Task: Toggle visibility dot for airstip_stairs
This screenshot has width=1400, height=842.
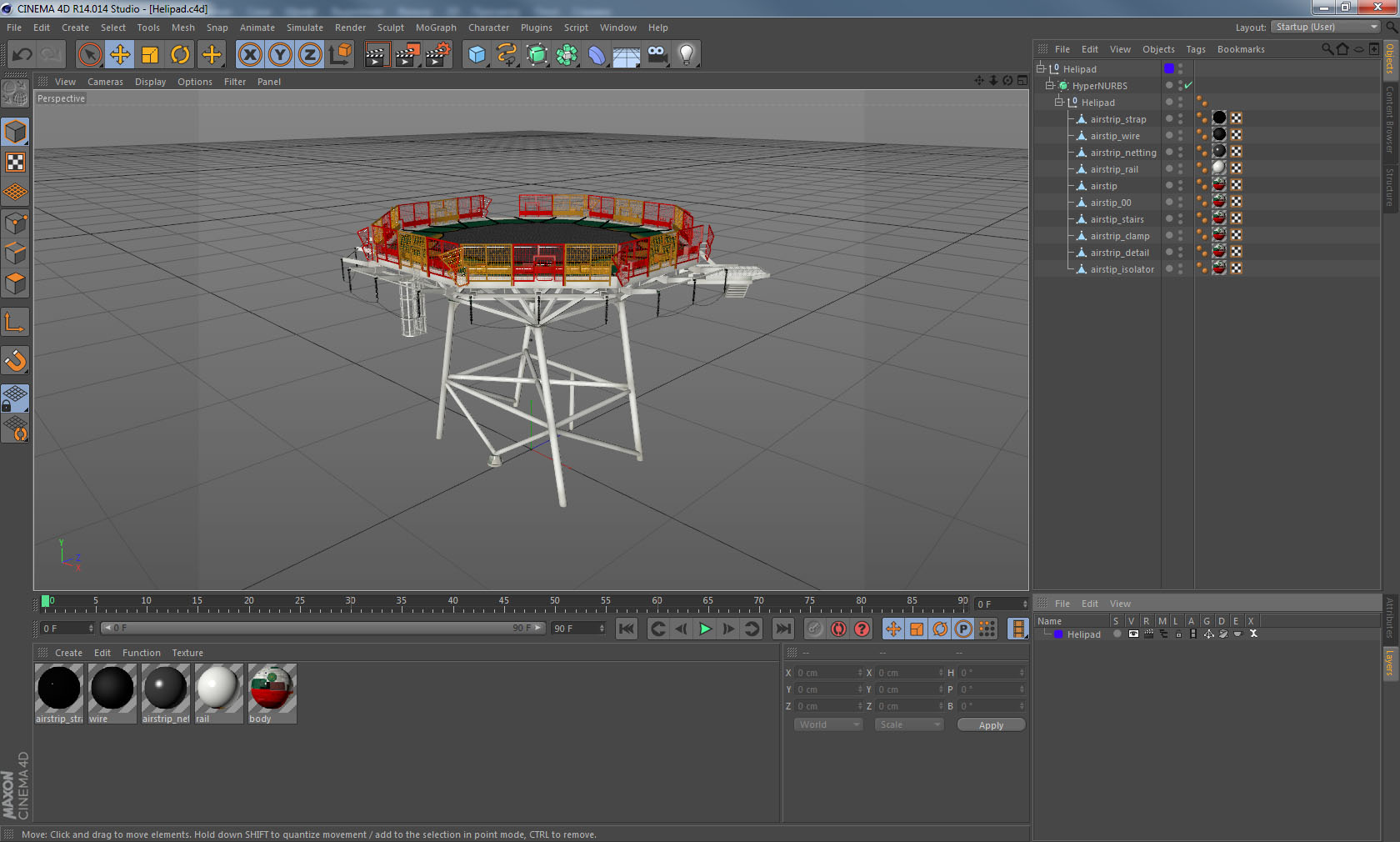Action: coord(1169,218)
